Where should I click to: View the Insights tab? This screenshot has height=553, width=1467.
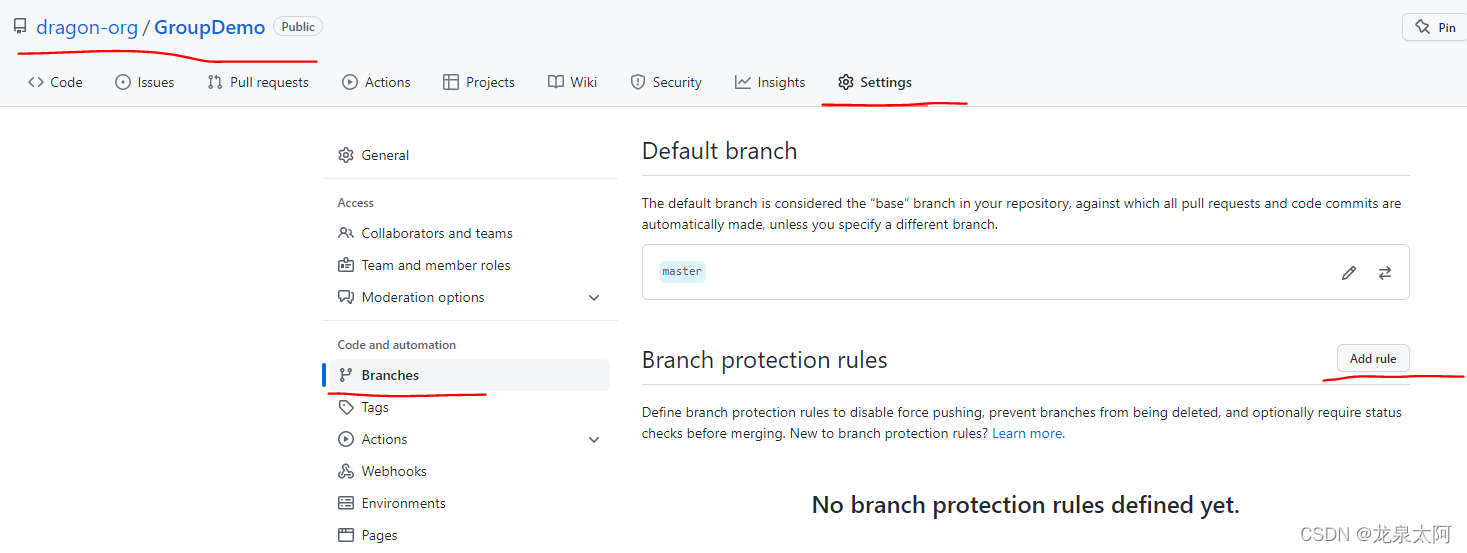pyautogui.click(x=770, y=82)
